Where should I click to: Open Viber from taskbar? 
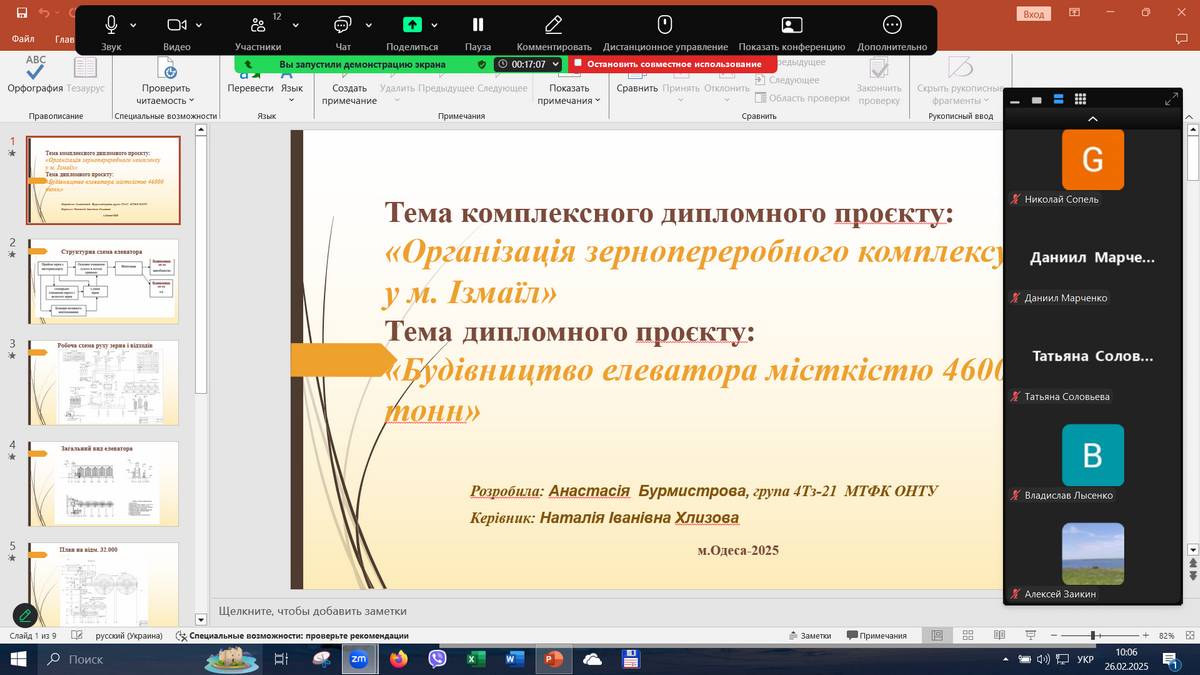pyautogui.click(x=437, y=659)
